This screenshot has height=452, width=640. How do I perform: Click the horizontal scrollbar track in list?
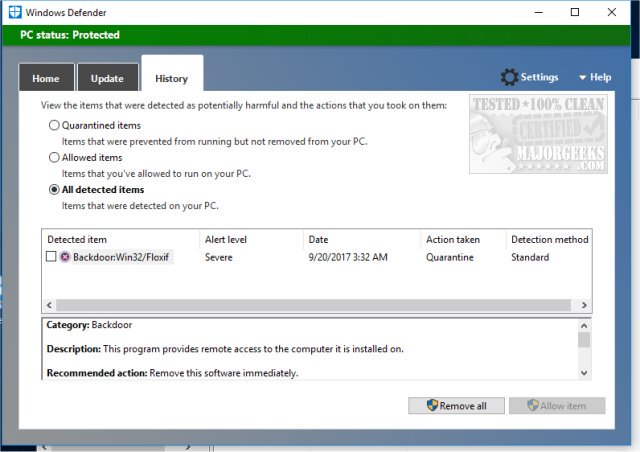(x=313, y=305)
